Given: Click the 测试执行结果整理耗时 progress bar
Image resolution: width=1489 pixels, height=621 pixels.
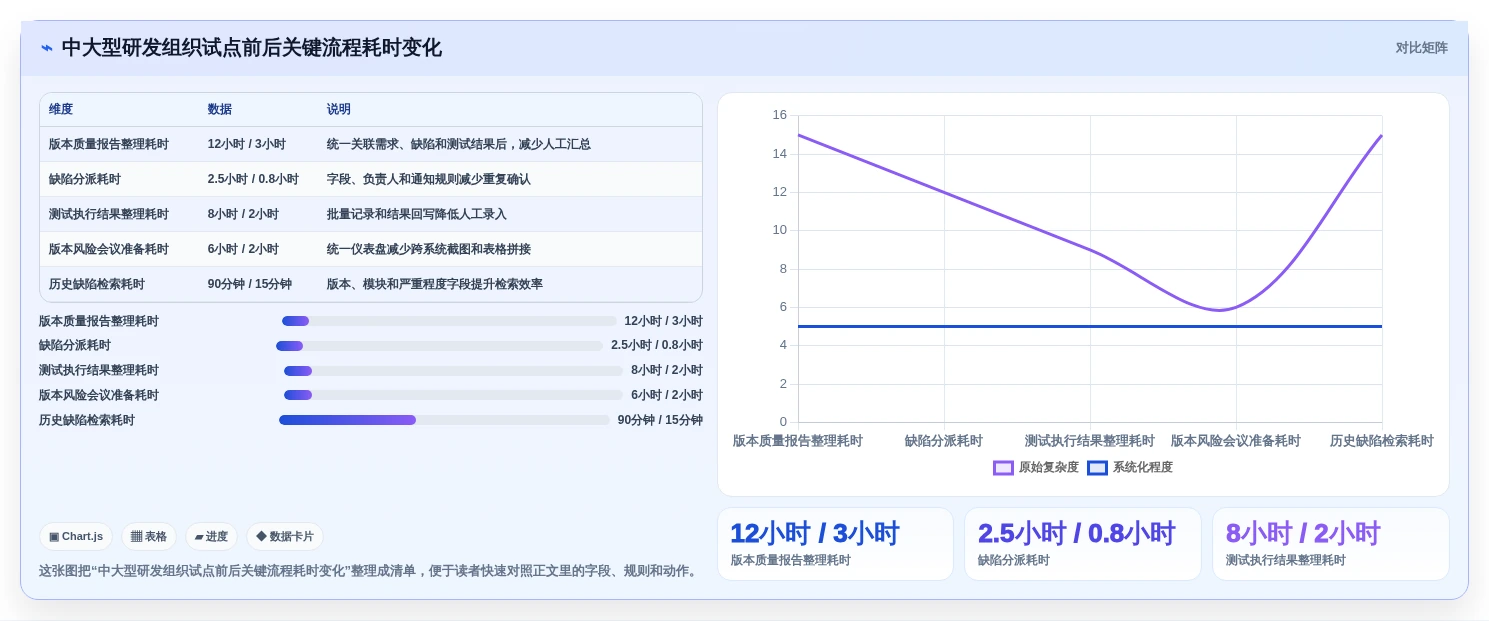Looking at the screenshot, I should (453, 371).
